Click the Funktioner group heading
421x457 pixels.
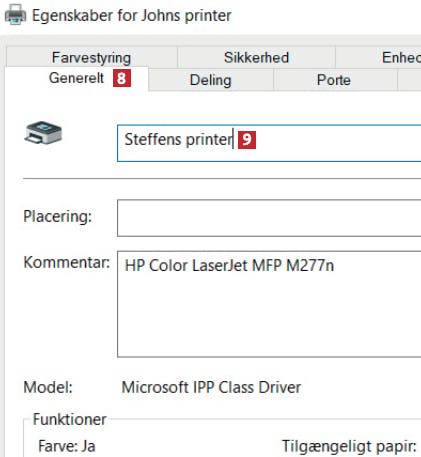point(70,419)
